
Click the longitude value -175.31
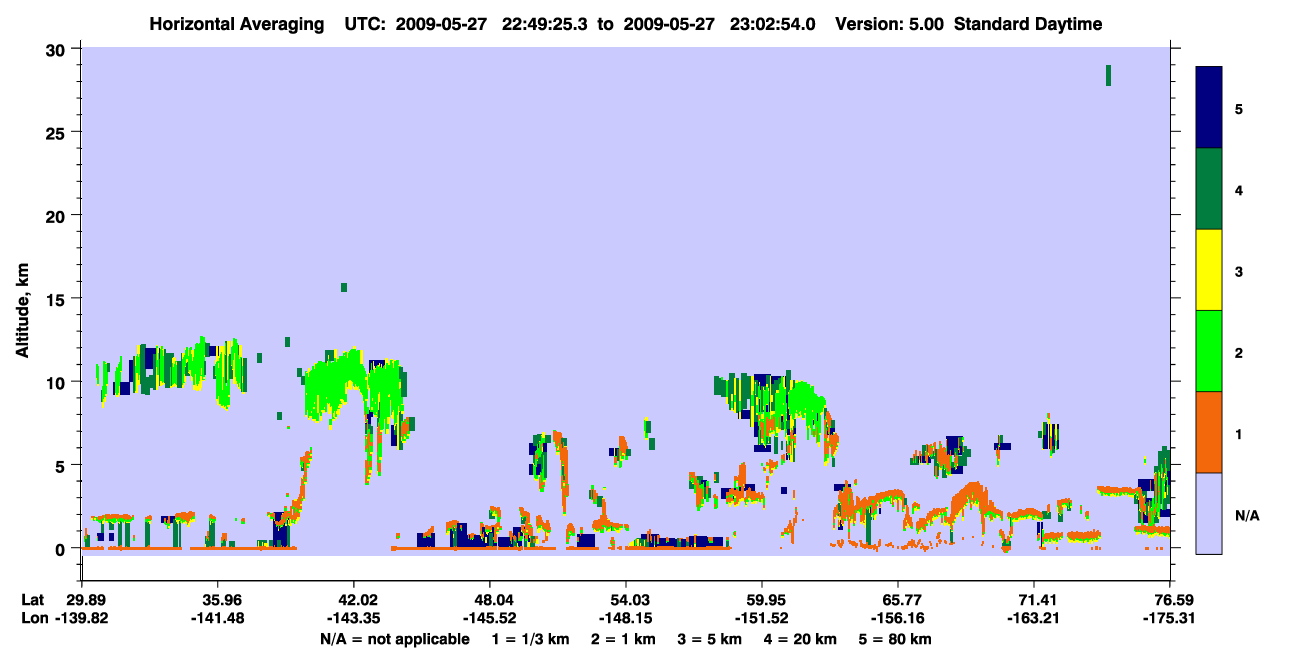(1170, 618)
